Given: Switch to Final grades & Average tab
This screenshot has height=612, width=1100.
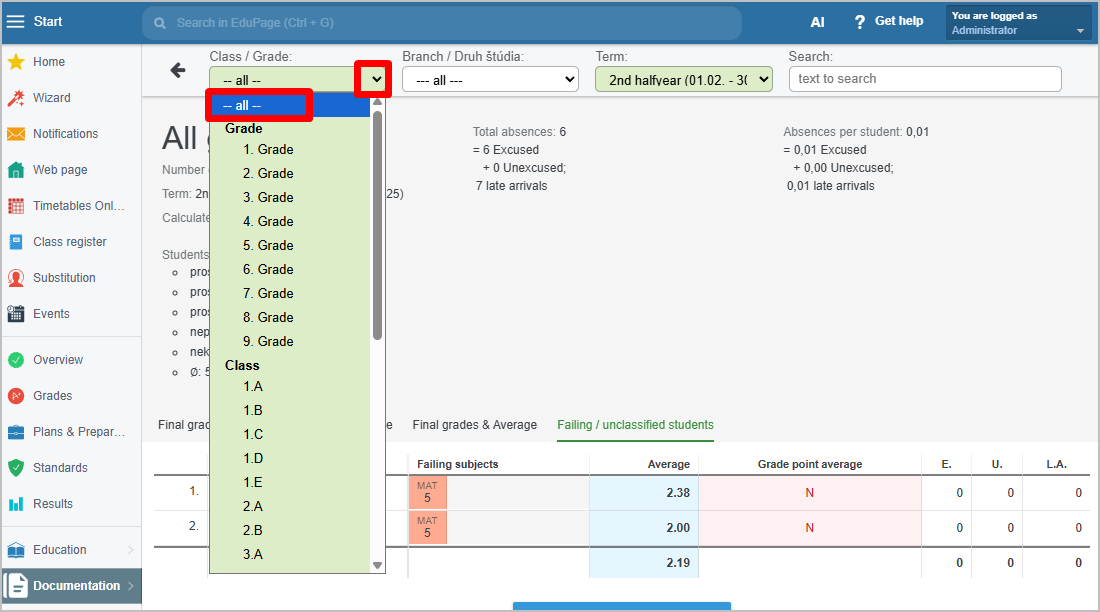Looking at the screenshot, I should 475,425.
